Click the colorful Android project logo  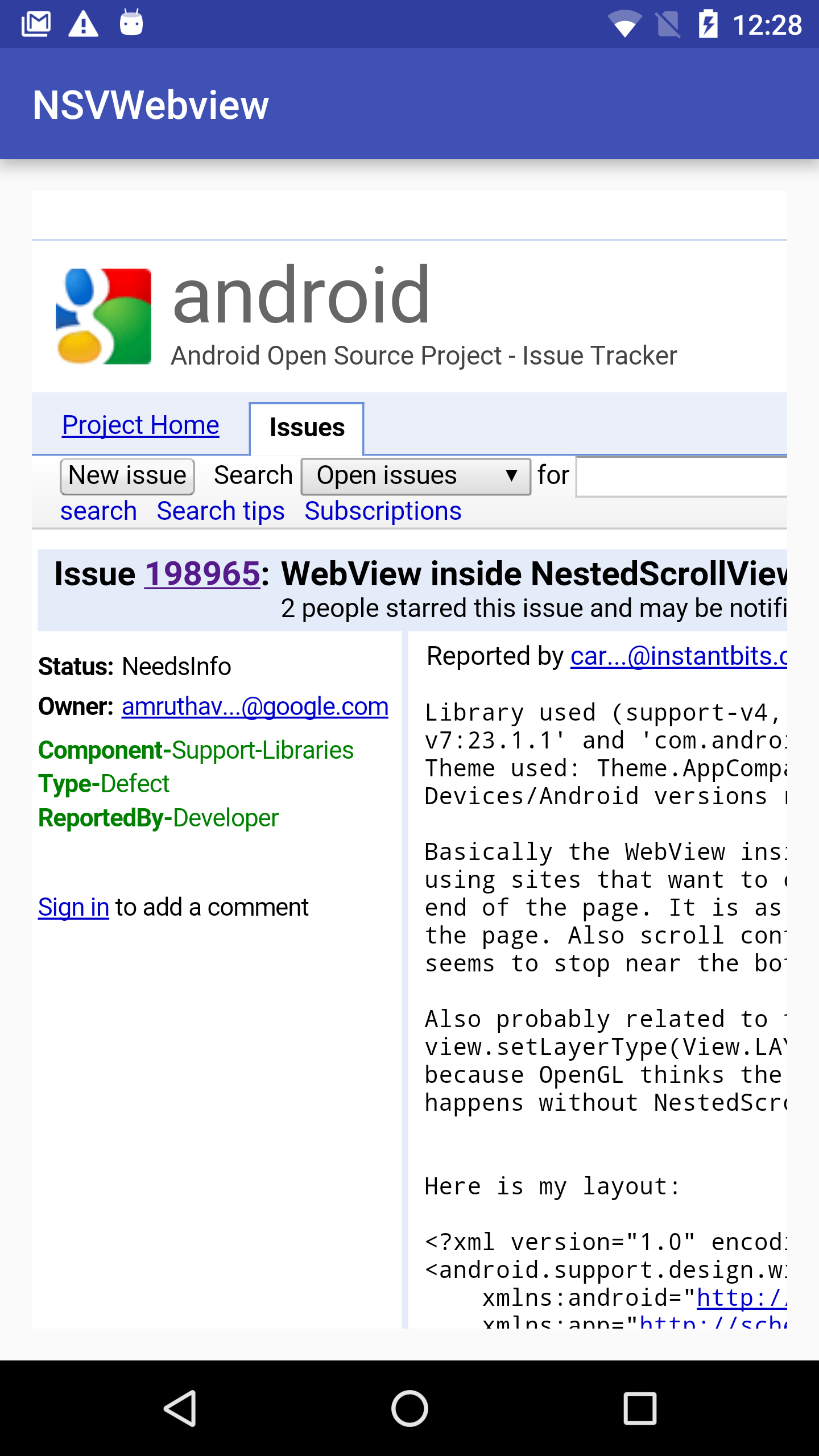(x=104, y=316)
